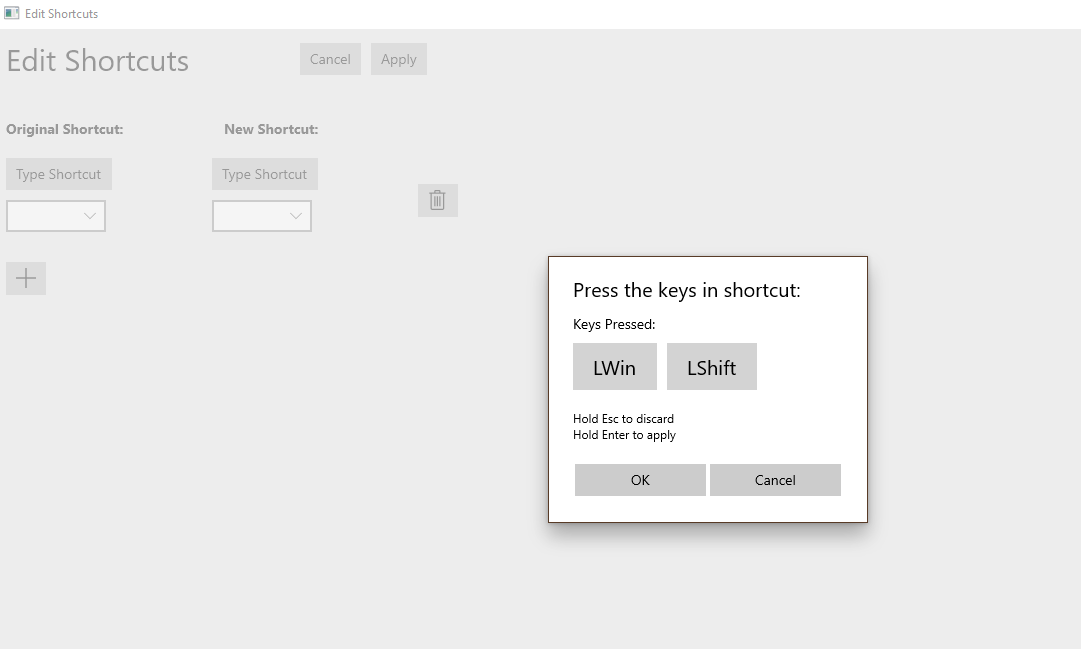Open the New Shortcut dropdown
Image resolution: width=1081 pixels, height=649 pixels.
pyautogui.click(x=261, y=215)
